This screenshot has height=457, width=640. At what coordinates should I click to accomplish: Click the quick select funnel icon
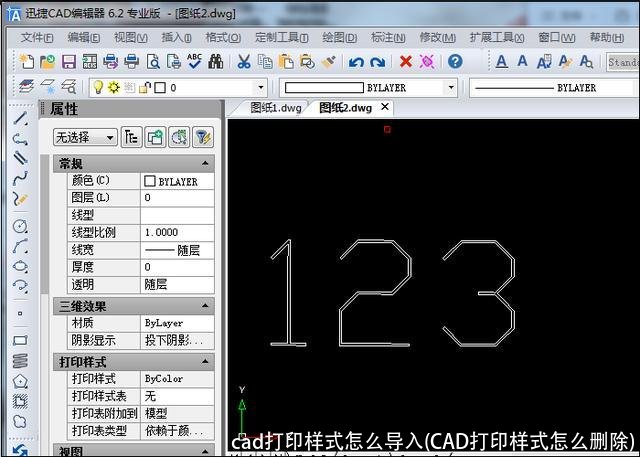203,138
